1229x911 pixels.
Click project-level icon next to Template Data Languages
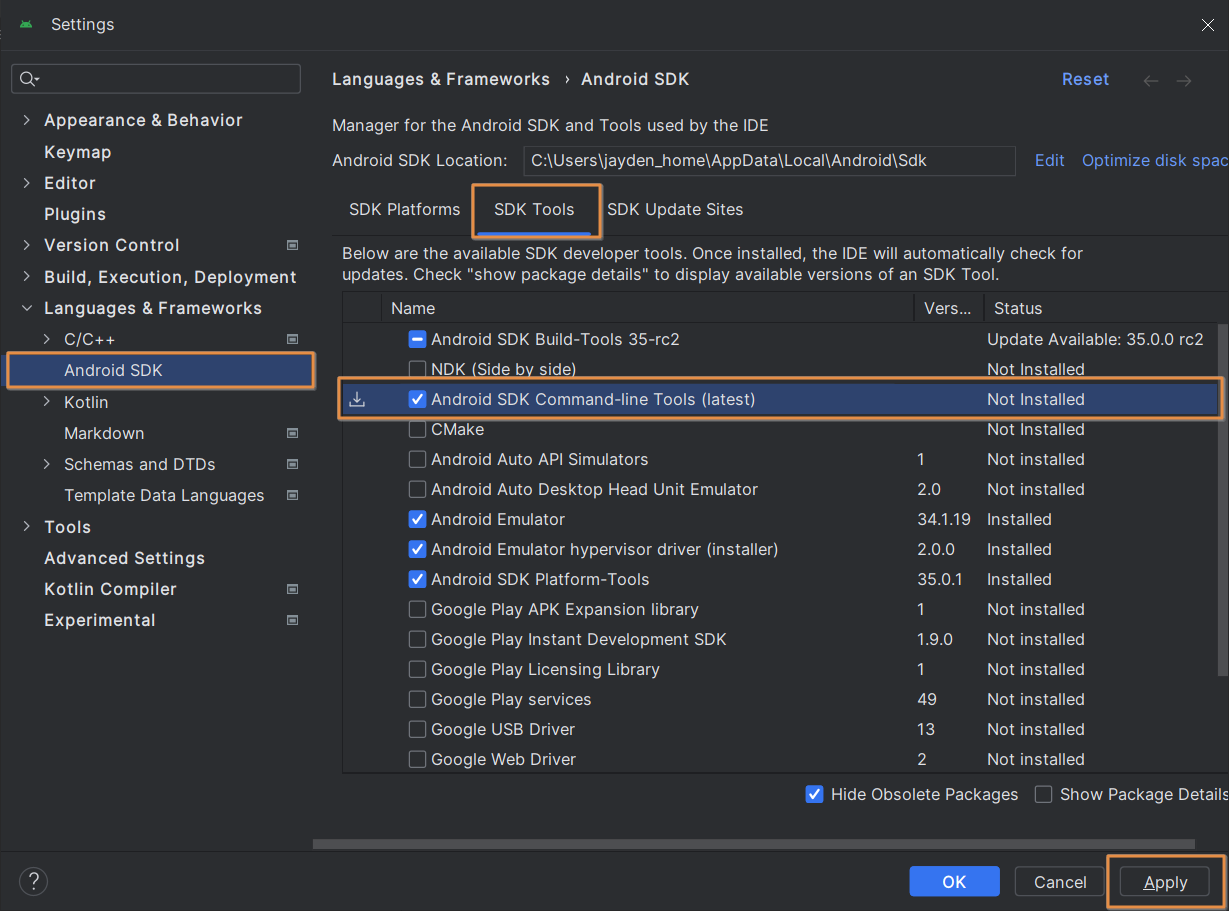click(293, 495)
